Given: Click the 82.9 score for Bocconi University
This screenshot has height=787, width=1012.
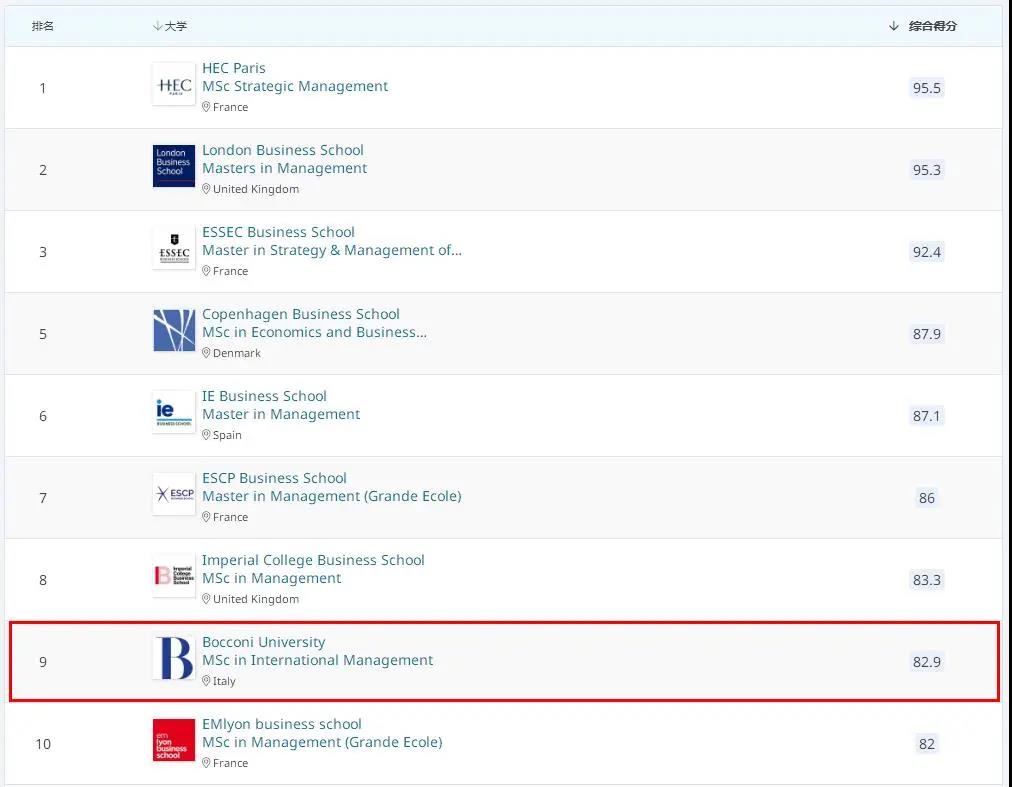Looking at the screenshot, I should [x=926, y=662].
